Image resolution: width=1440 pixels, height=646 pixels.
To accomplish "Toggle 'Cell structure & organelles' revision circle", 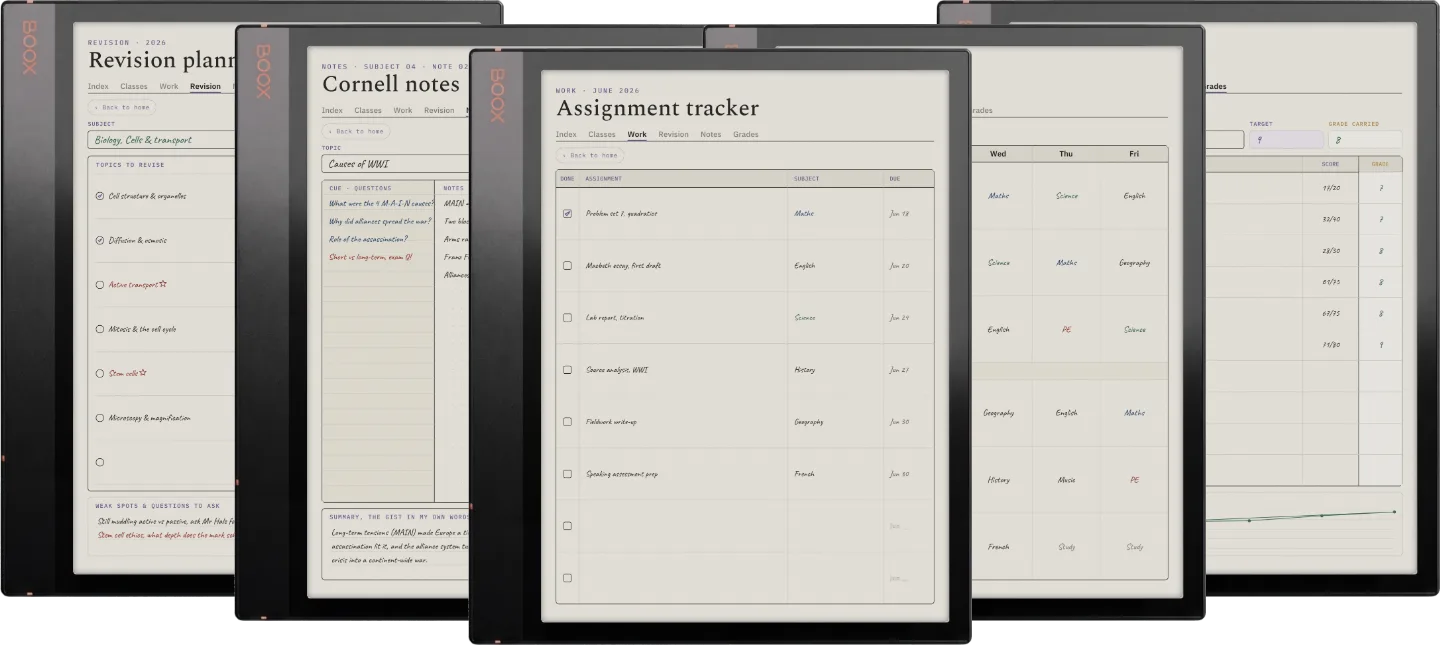I will (99, 196).
